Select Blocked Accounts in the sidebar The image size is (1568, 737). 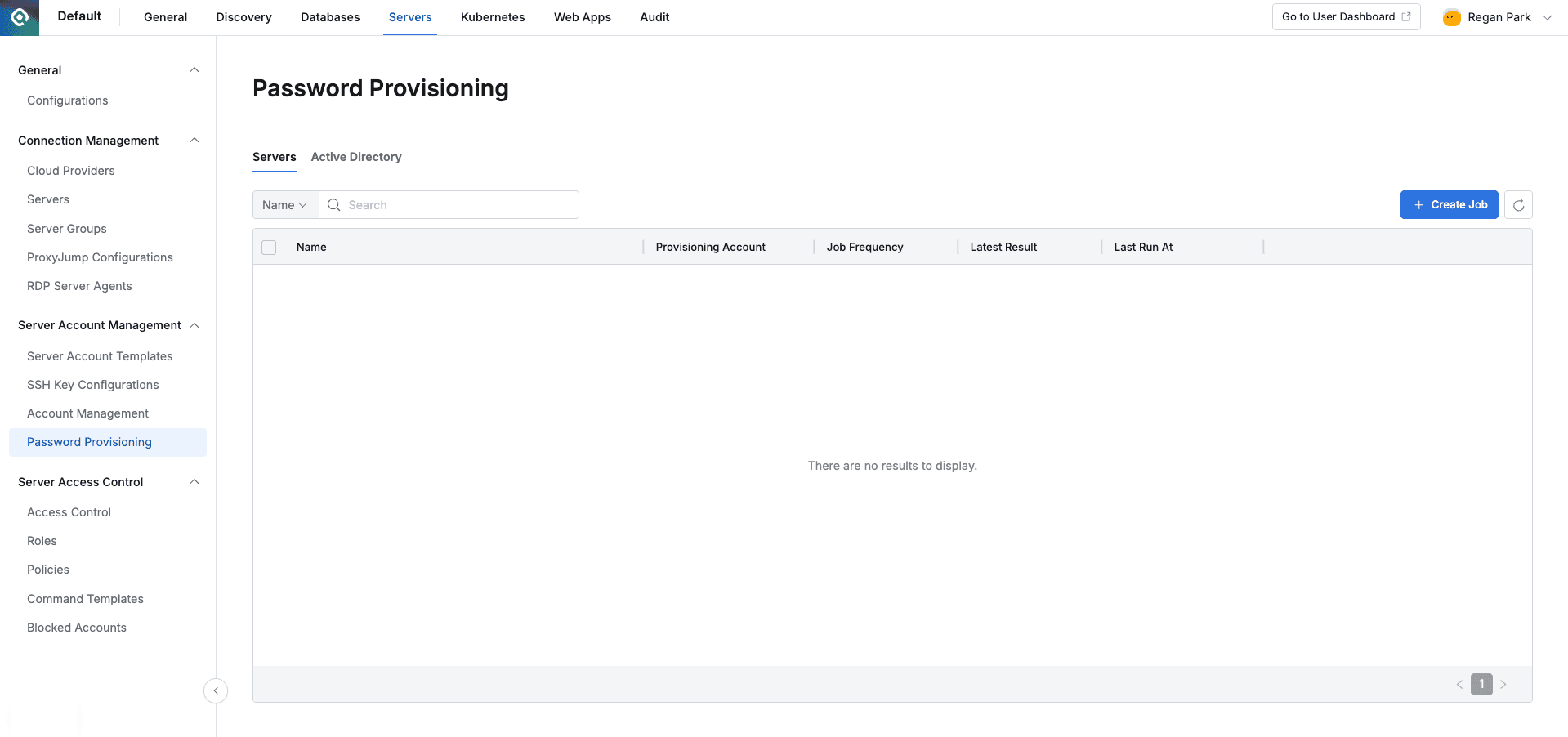(76, 627)
